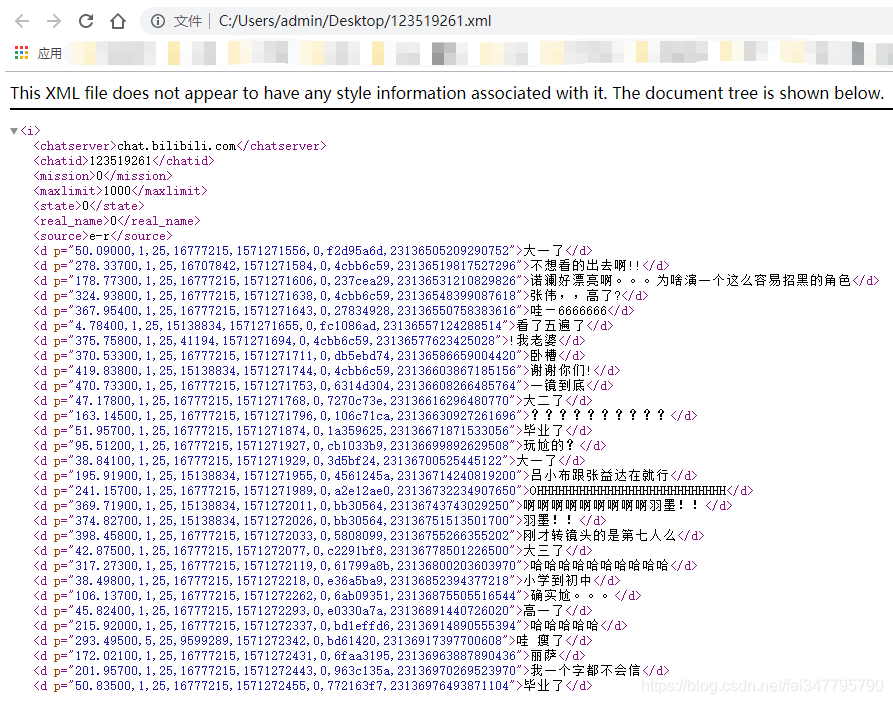
Task: Select danmaku line starting p="50.83500
Action: click(x=313, y=685)
